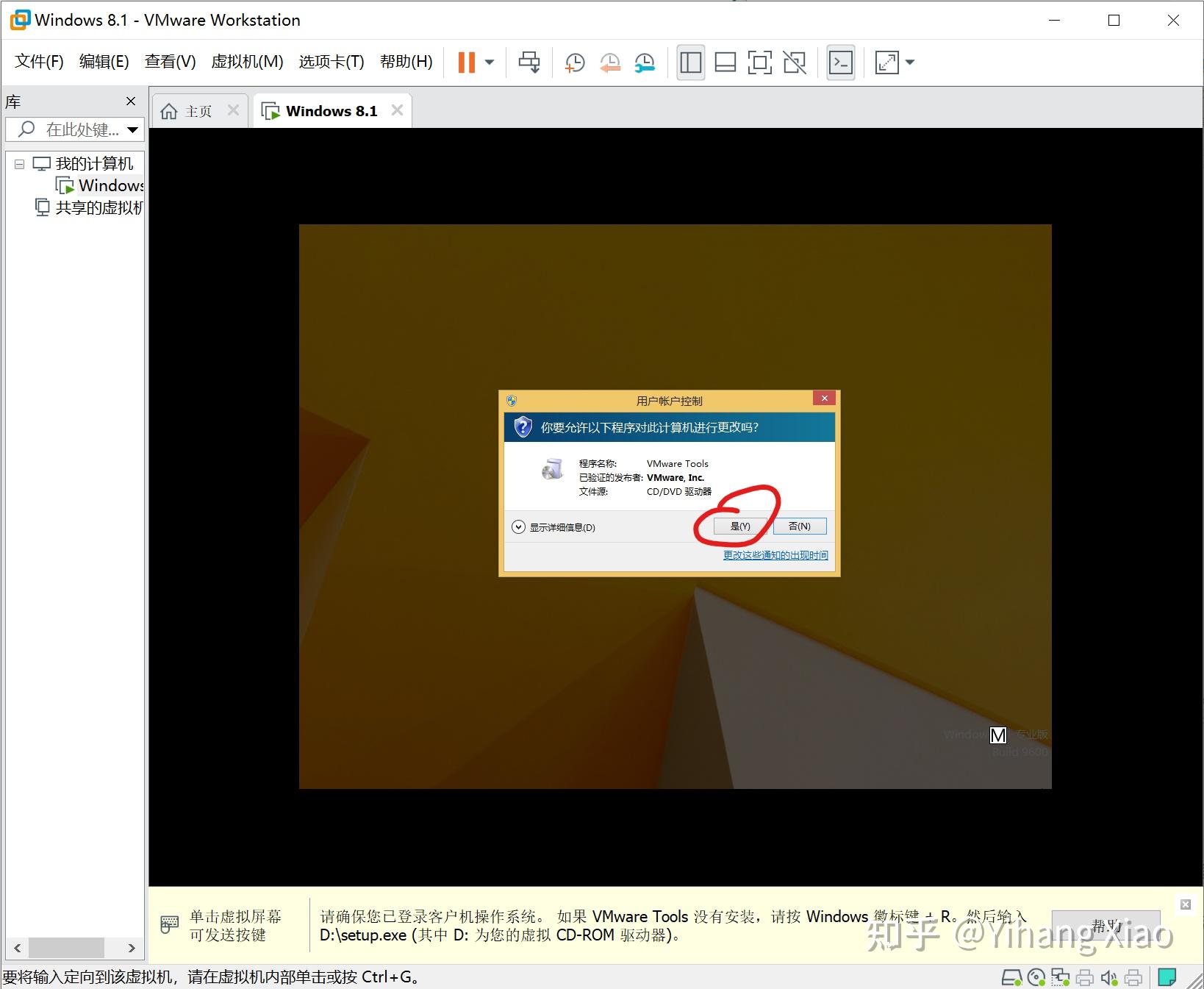This screenshot has height=989, width=1204.
Task: Suspend the virtual machine
Action: [466, 62]
